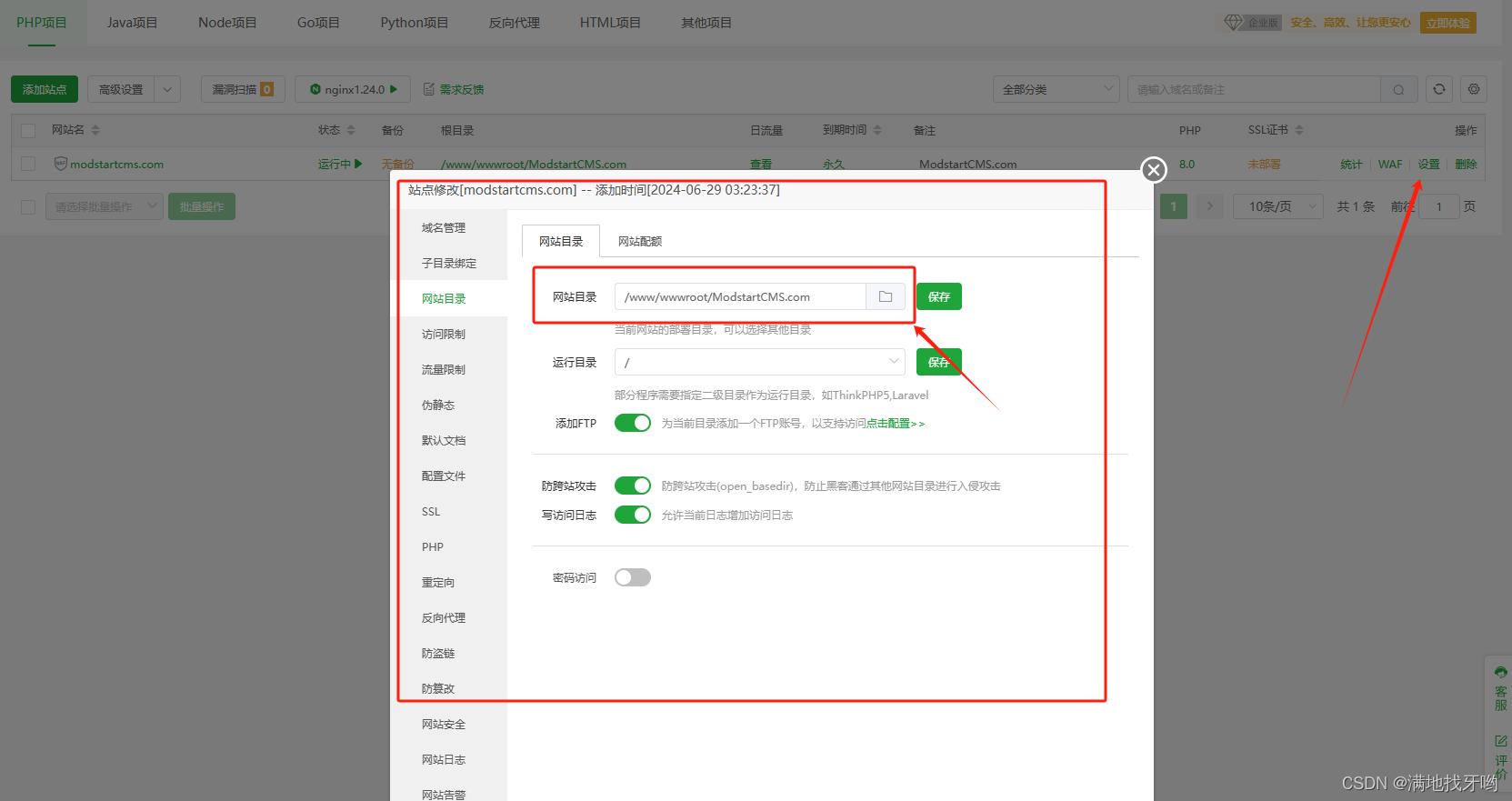Switch to the Go项目 tab
This screenshot has height=801, width=1512.
pyautogui.click(x=318, y=23)
